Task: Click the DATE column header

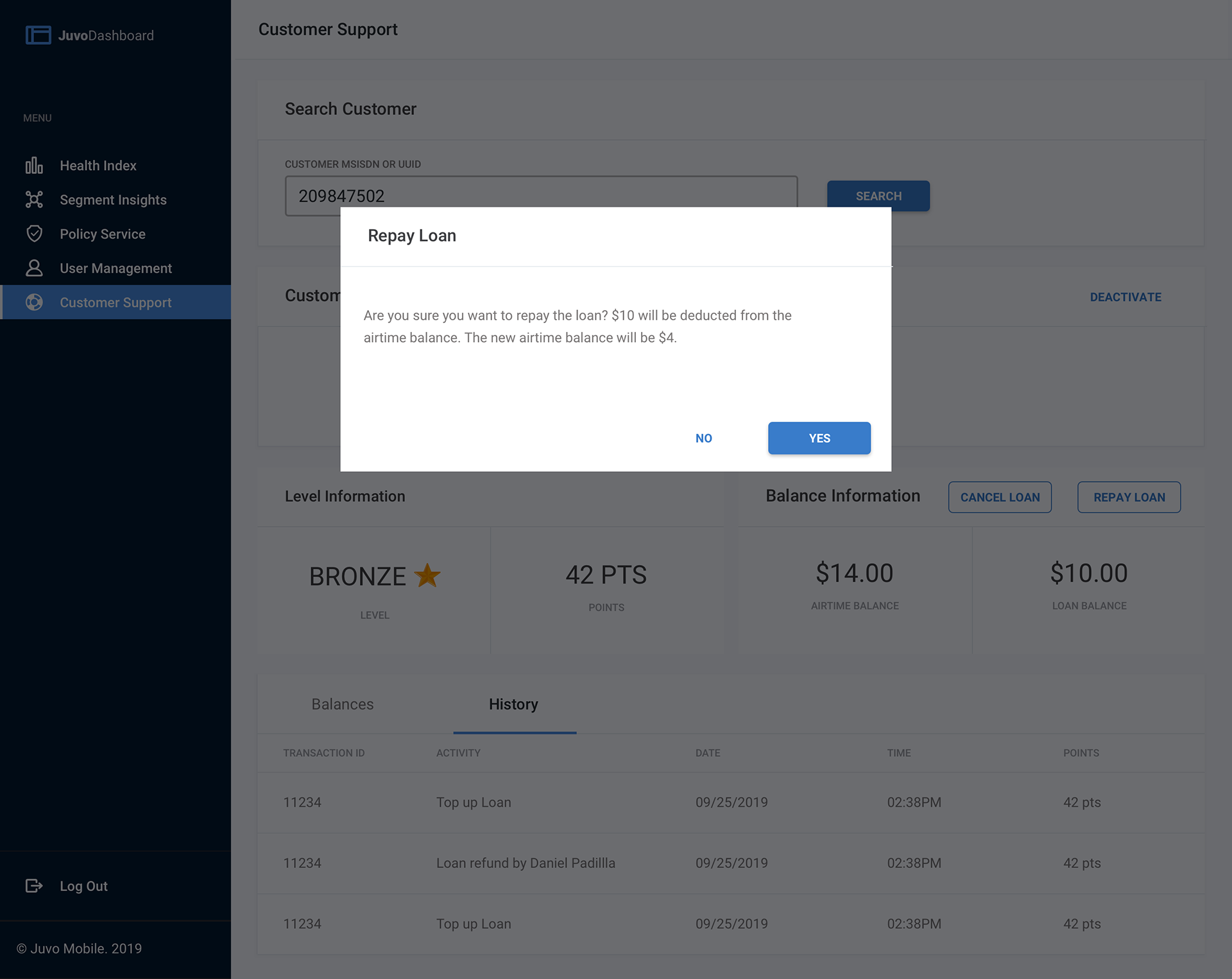Action: pos(708,752)
